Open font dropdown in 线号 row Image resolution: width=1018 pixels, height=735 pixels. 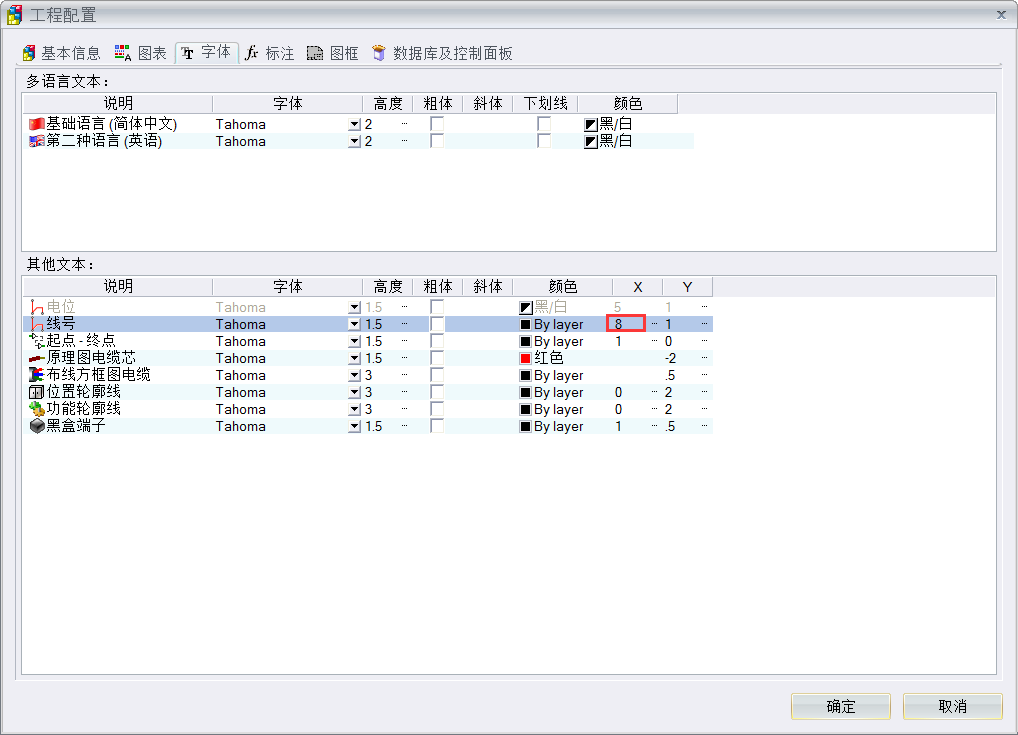[354, 324]
